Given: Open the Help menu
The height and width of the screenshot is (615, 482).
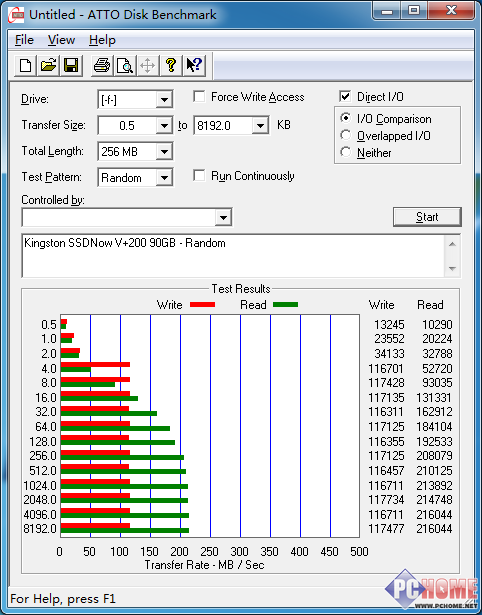Looking at the screenshot, I should click(102, 40).
